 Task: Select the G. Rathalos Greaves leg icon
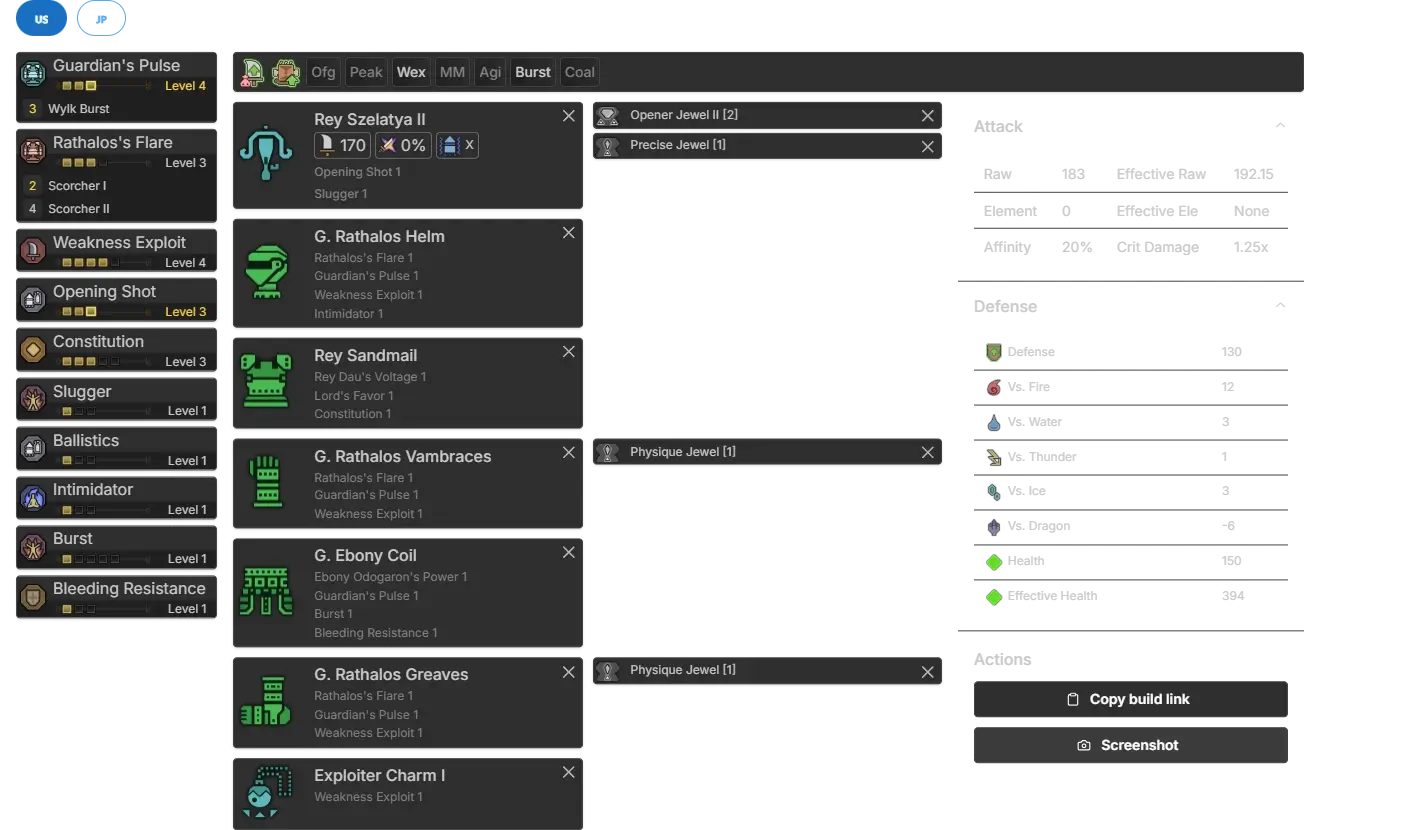(x=266, y=702)
